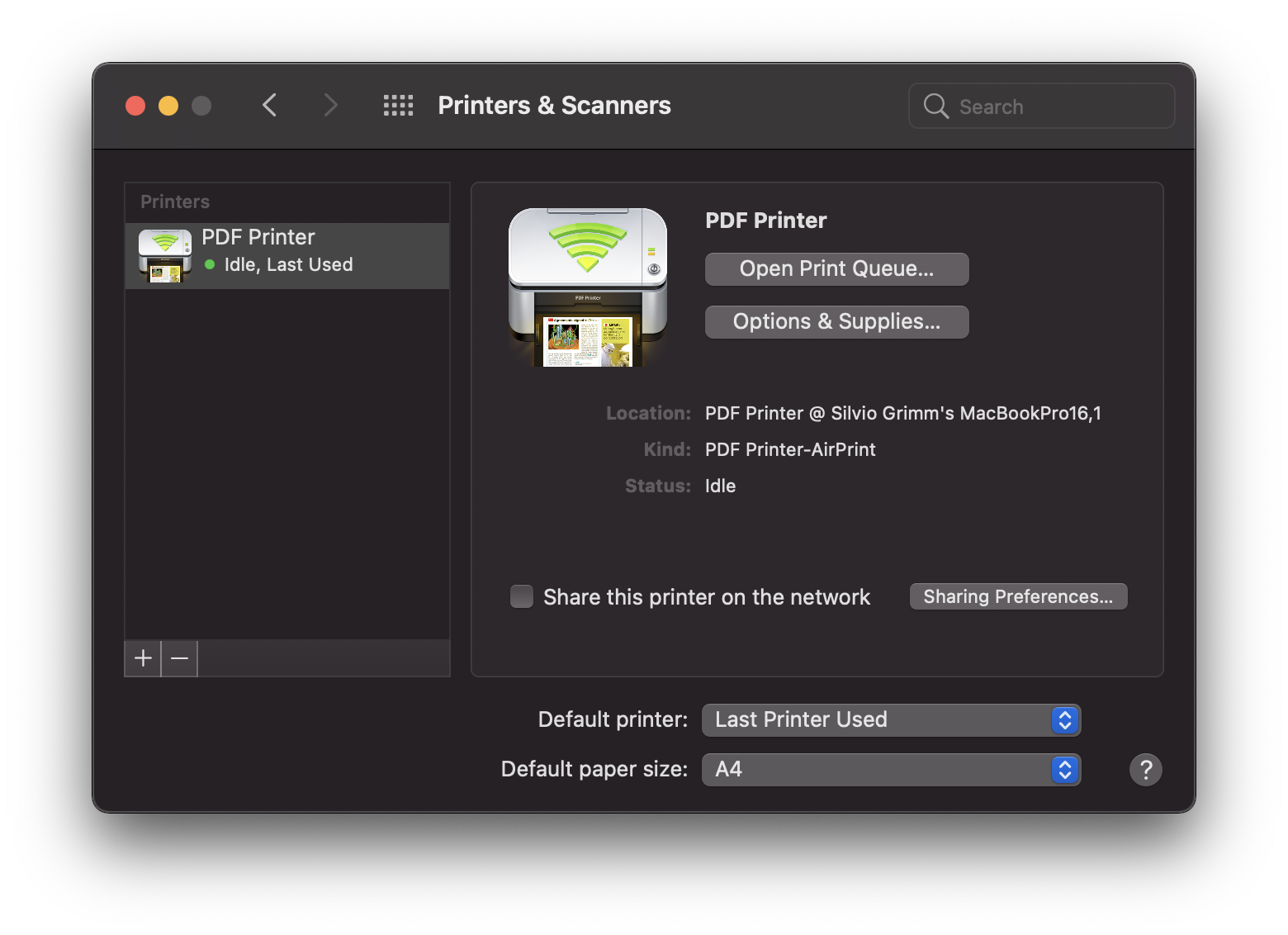1288x935 pixels.
Task: Click the printer Location value text
Action: pos(902,414)
